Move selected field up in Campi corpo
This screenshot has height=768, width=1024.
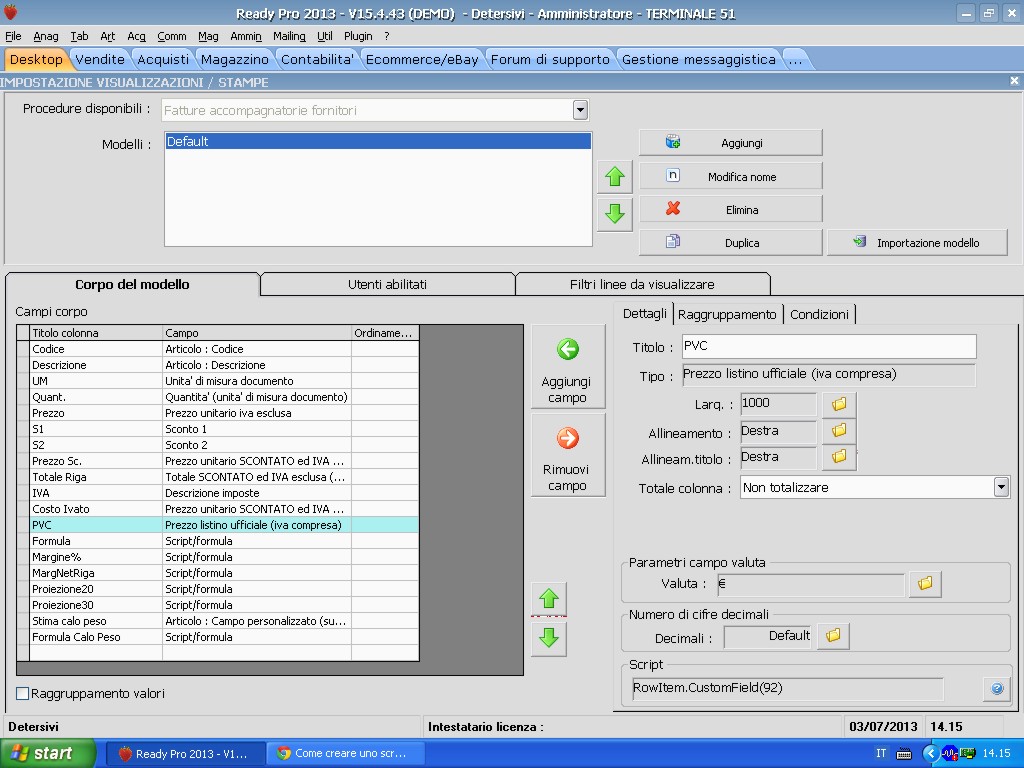click(549, 599)
